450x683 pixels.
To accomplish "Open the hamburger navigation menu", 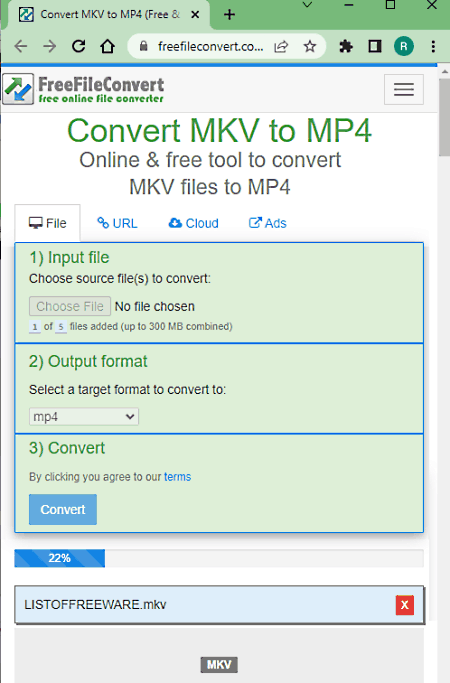I will coord(404,89).
